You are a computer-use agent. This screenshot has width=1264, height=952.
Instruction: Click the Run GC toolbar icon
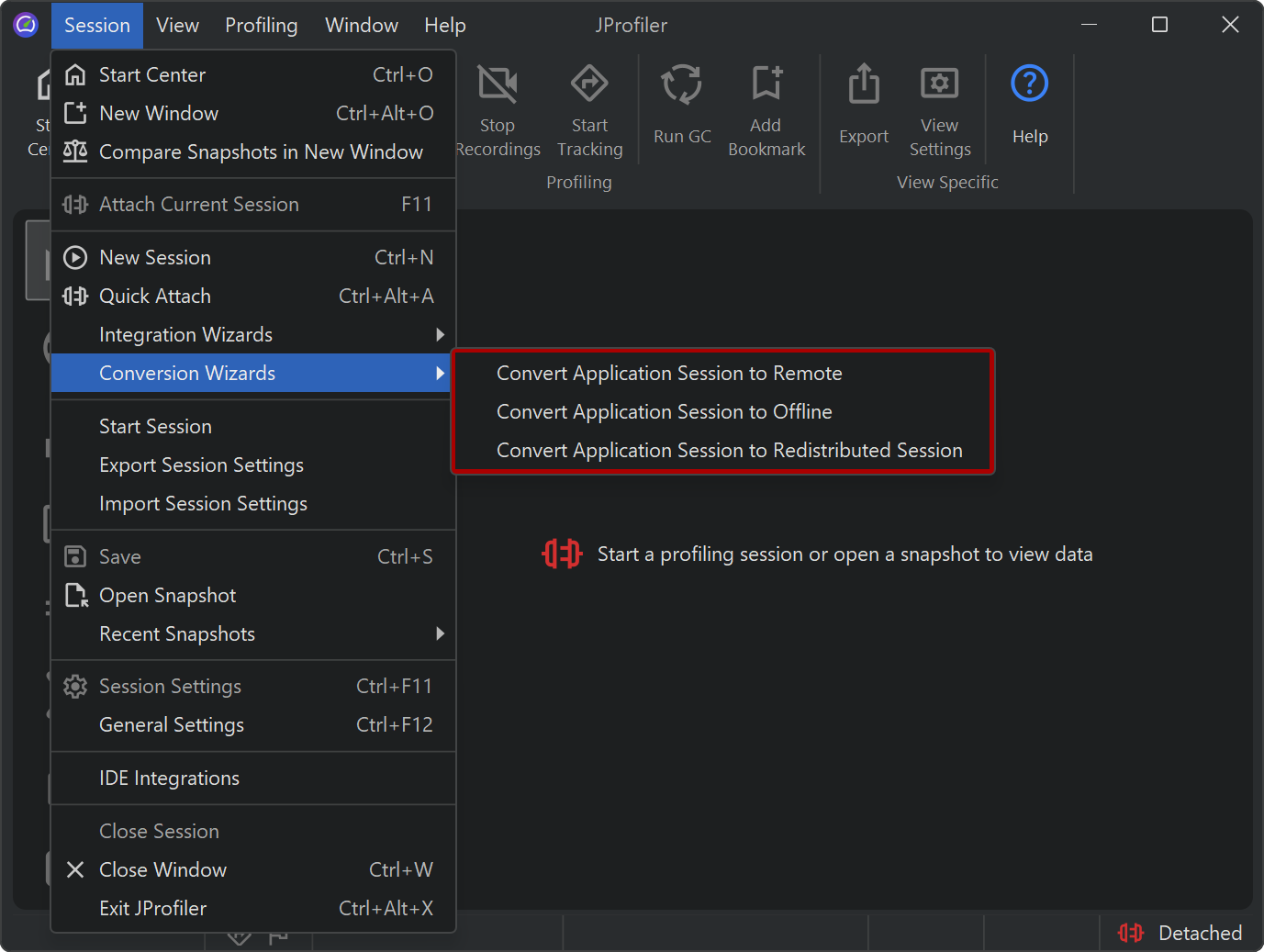[682, 85]
